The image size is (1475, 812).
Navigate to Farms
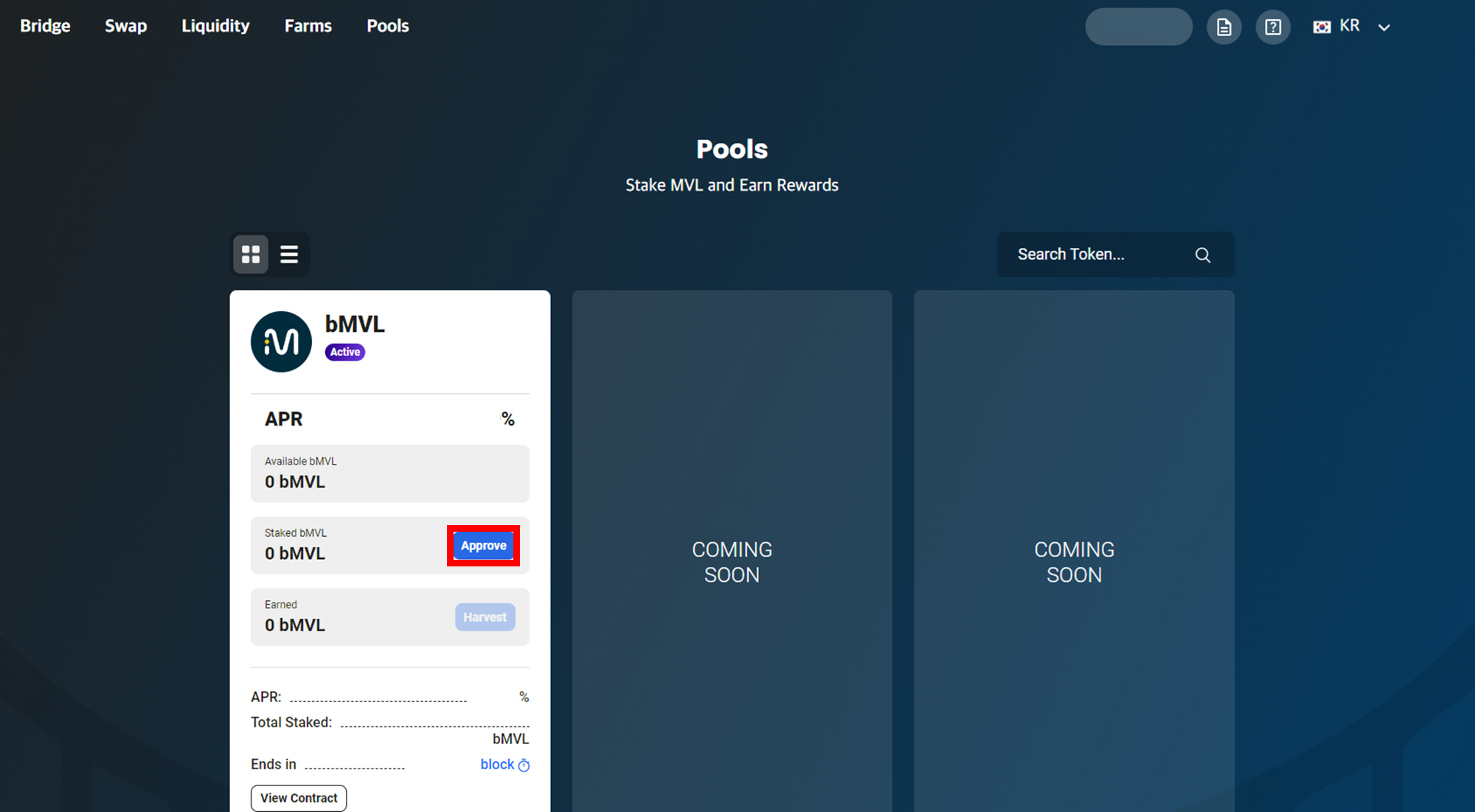(x=308, y=26)
